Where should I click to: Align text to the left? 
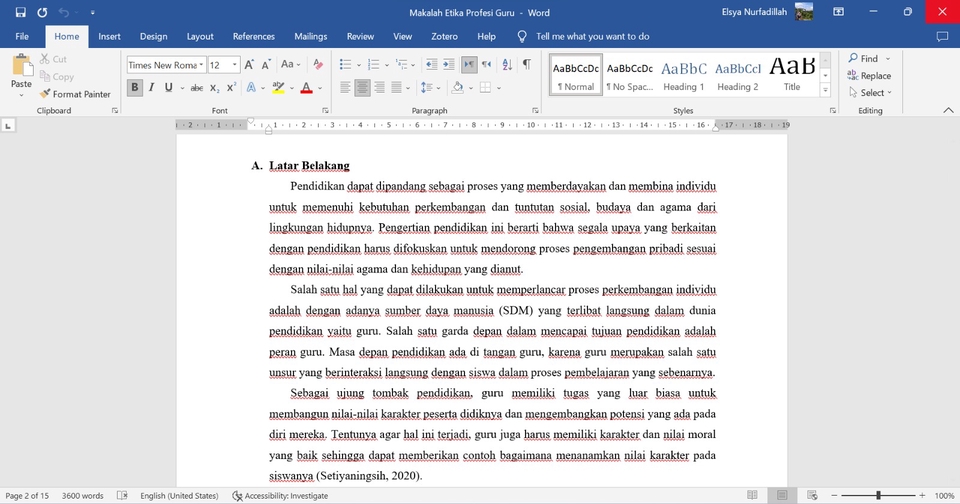[x=345, y=88]
